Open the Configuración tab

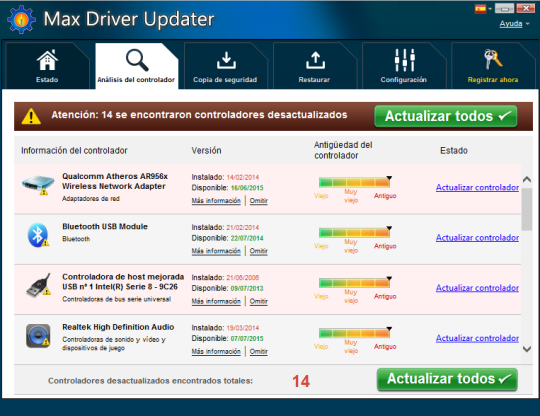[x=404, y=65]
